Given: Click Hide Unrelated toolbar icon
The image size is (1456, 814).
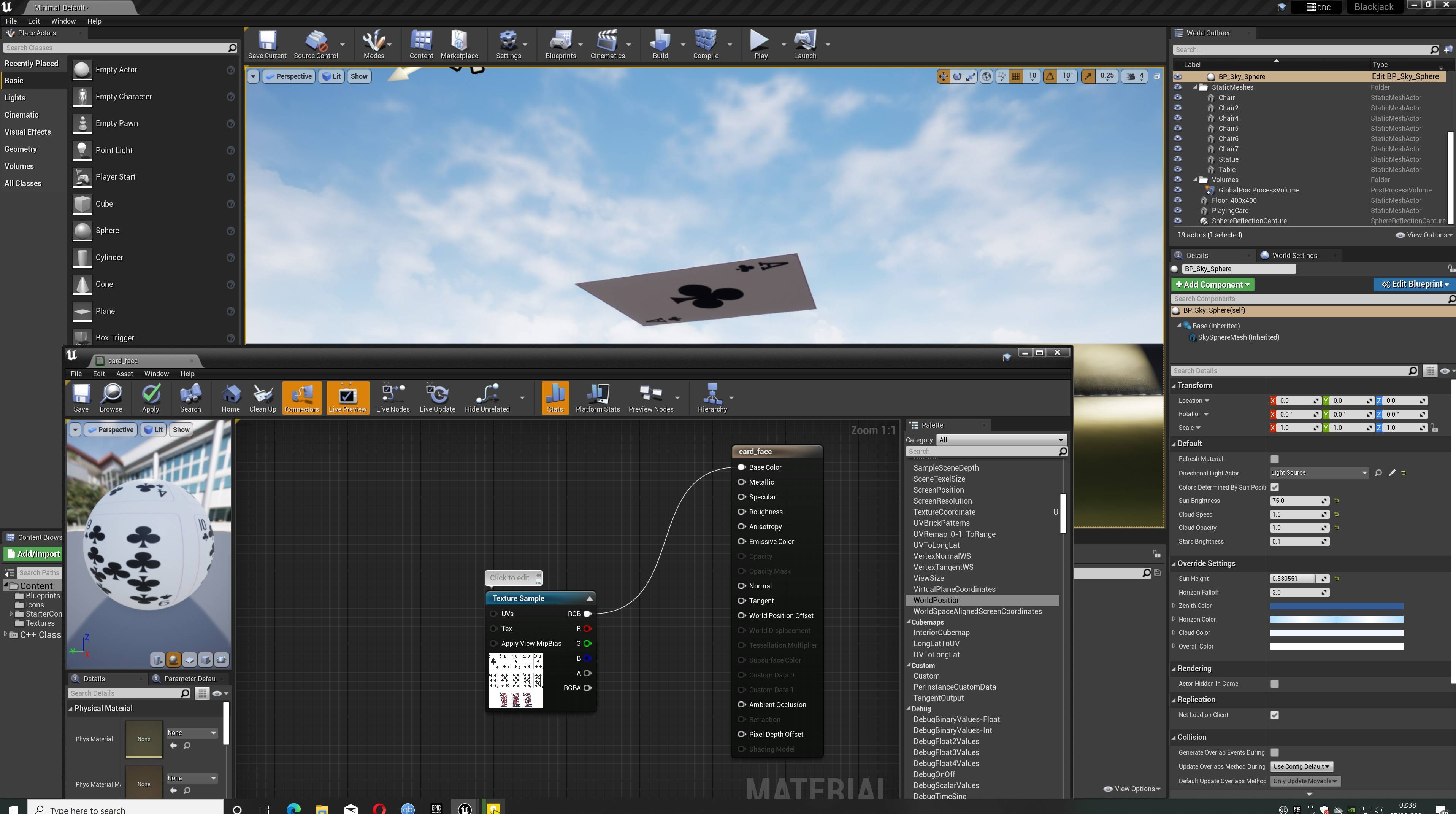Looking at the screenshot, I should click(x=487, y=397).
